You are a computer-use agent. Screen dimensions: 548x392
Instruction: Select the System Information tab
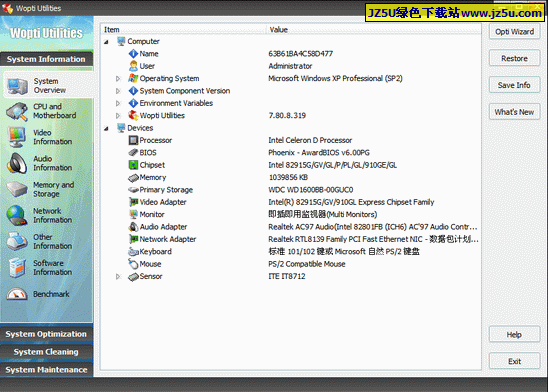[46, 59]
